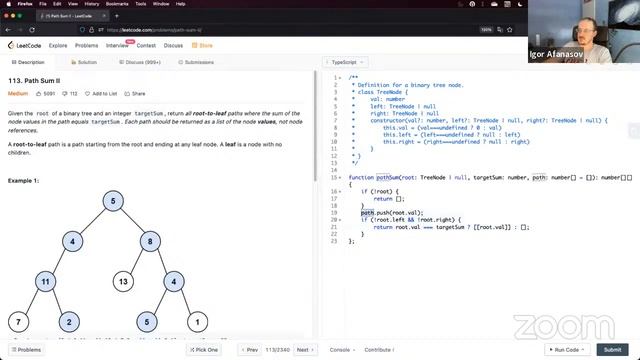
Task: Click the title '113. Path Sum II'
Action: tap(34, 81)
